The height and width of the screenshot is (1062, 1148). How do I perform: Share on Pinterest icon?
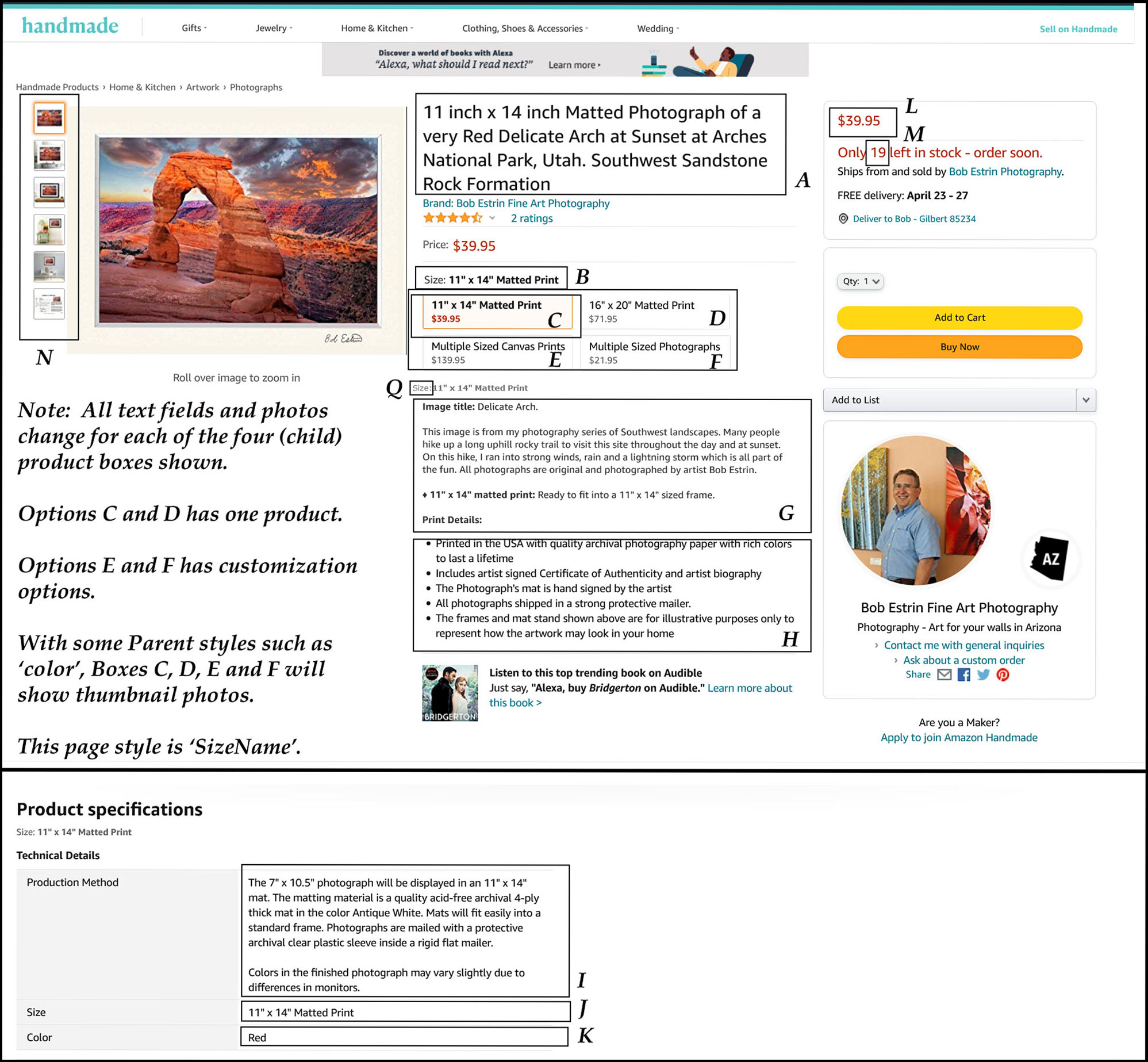pyautogui.click(x=1003, y=674)
